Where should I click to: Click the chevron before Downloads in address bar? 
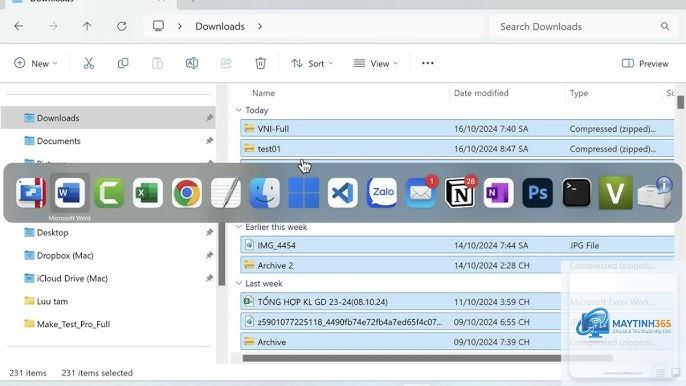coord(179,26)
